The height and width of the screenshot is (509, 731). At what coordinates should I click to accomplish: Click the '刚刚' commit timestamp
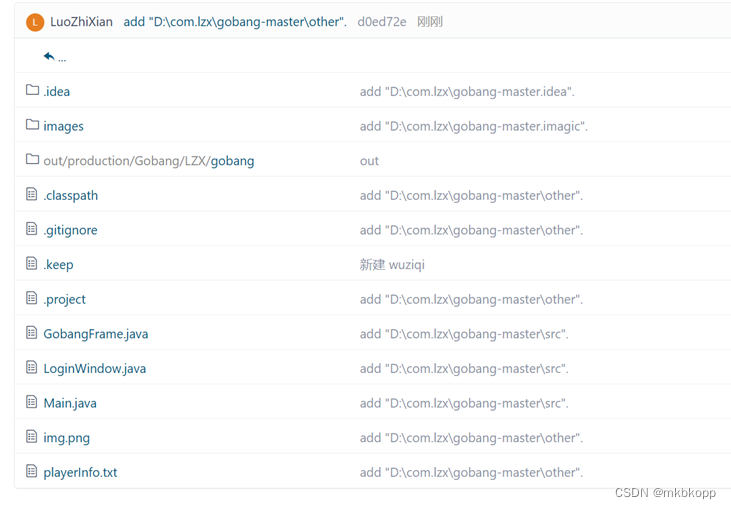coord(430,22)
